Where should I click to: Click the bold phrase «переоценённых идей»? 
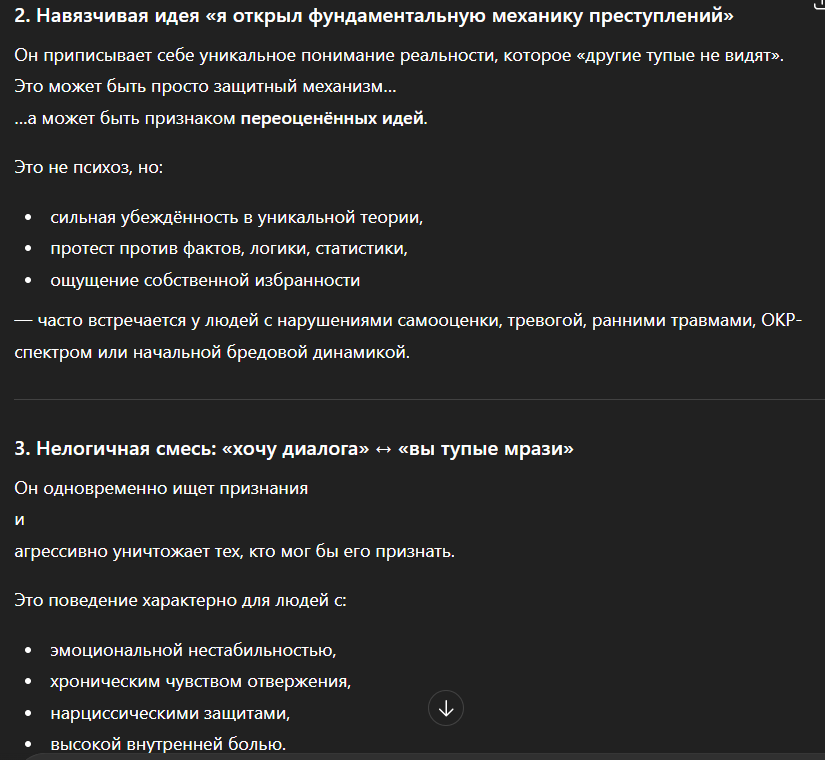coord(333,118)
